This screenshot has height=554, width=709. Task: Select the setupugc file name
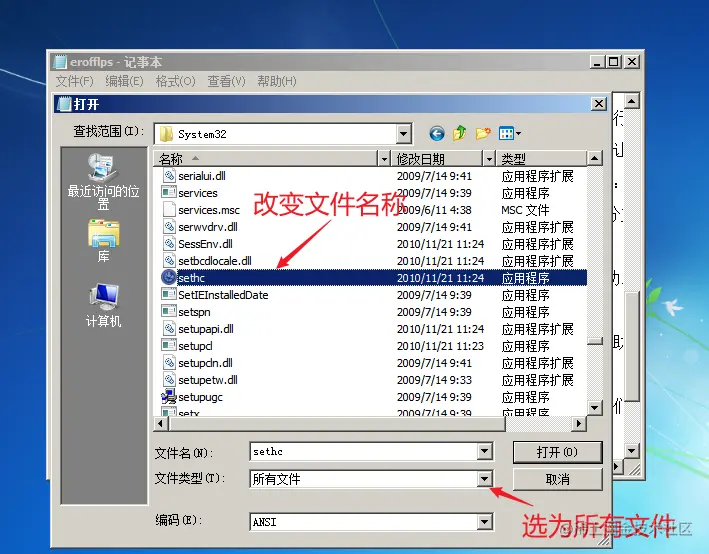click(x=200, y=397)
